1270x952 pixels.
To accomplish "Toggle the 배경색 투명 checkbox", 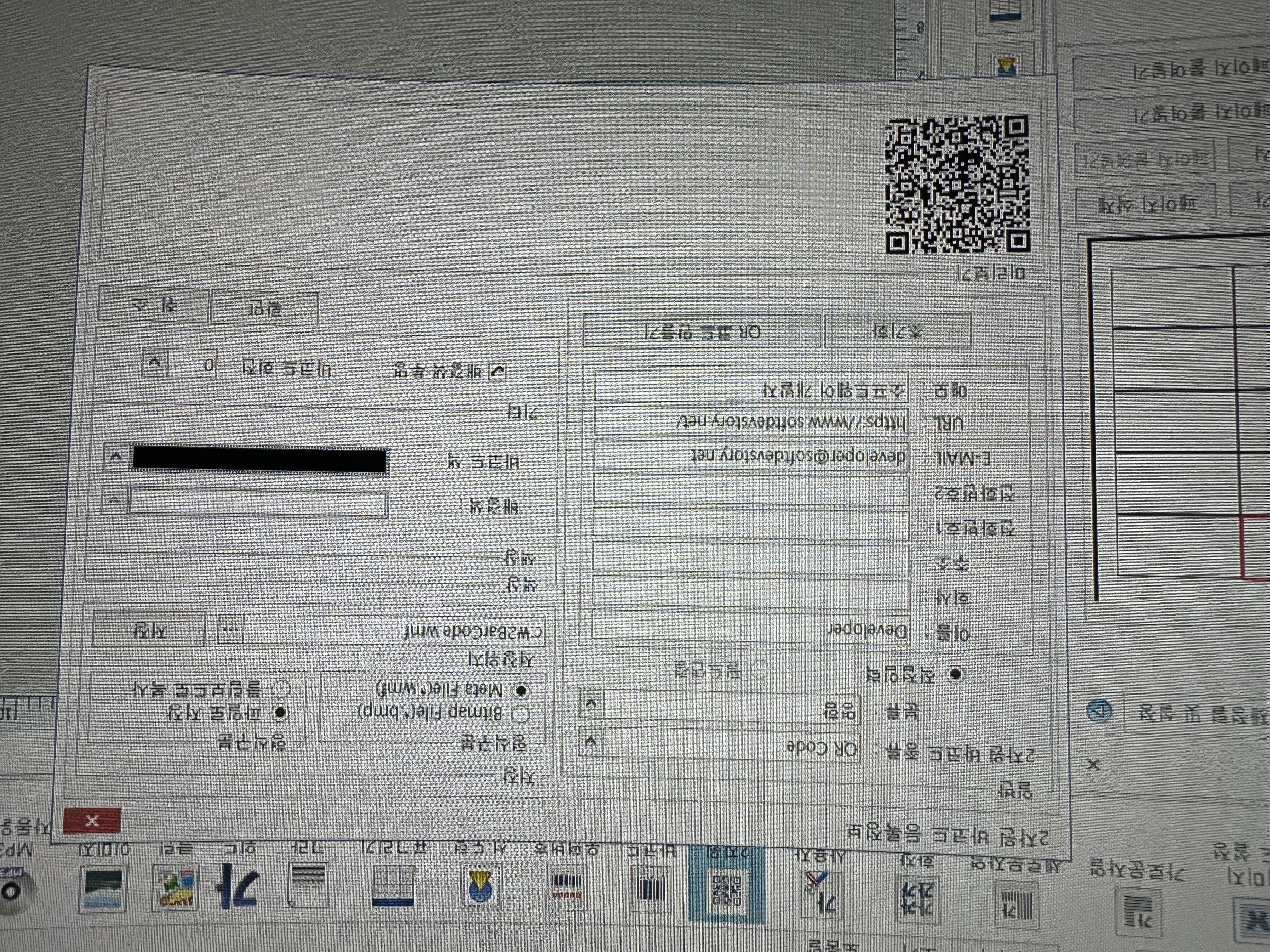I will point(497,372).
